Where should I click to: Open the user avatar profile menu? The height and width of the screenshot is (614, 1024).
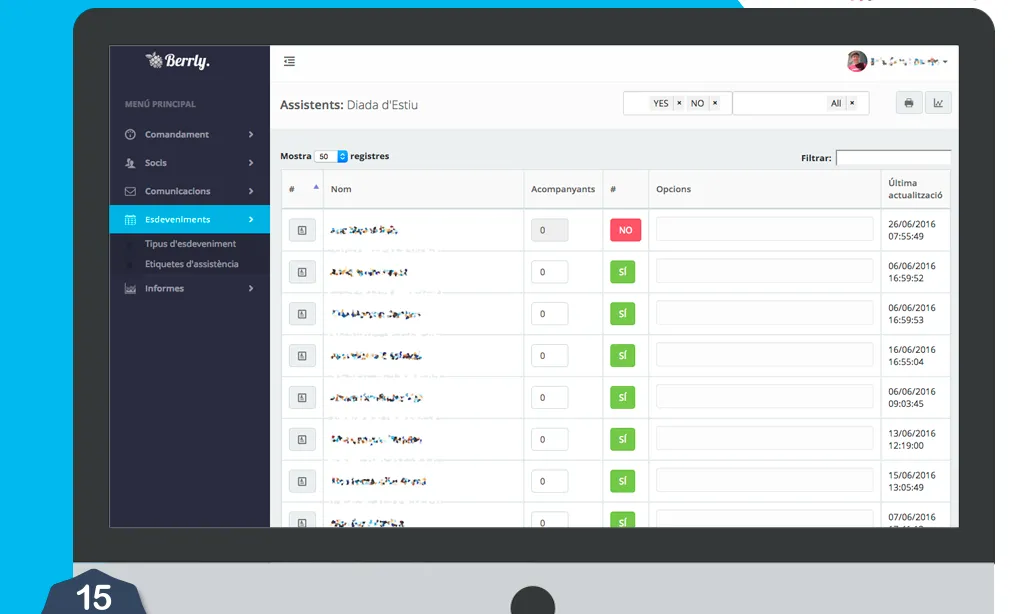[x=897, y=61]
